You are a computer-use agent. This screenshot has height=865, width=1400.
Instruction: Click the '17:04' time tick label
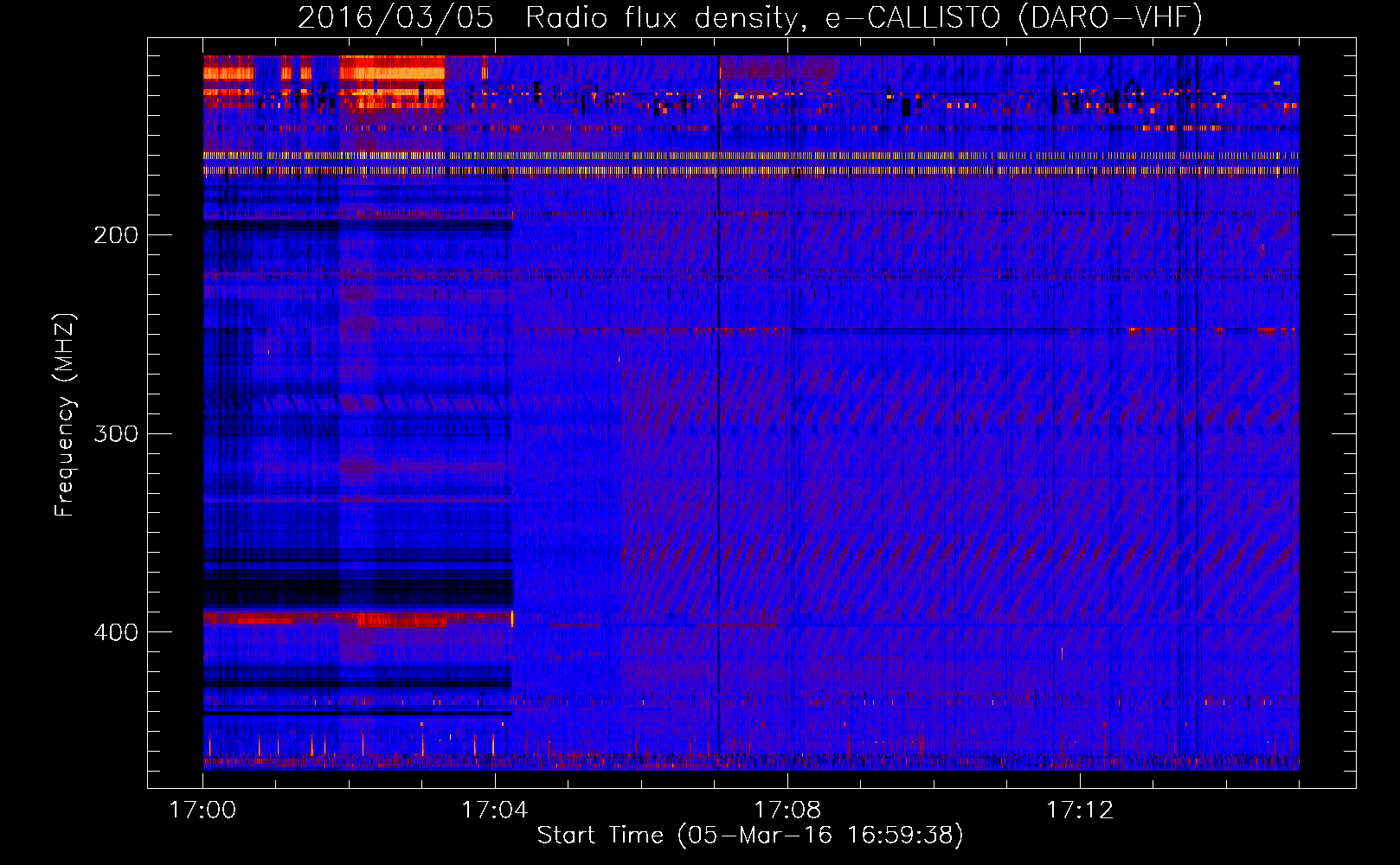click(x=495, y=811)
